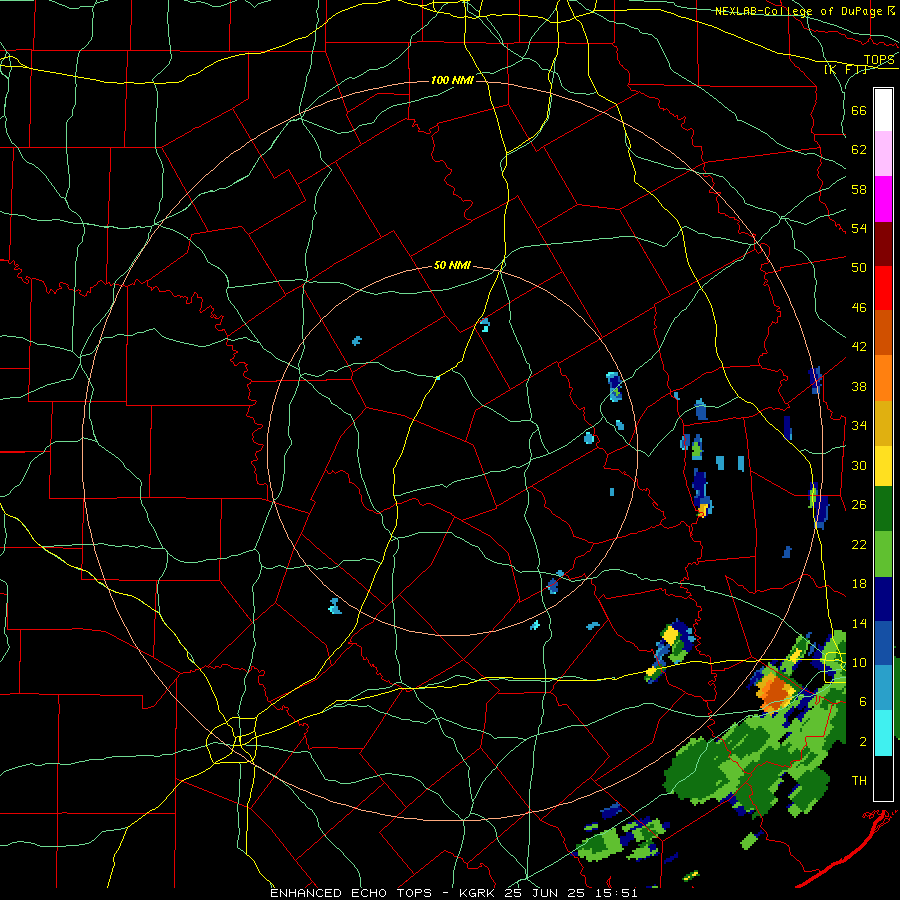Pick the gold legend color band

tap(883, 423)
